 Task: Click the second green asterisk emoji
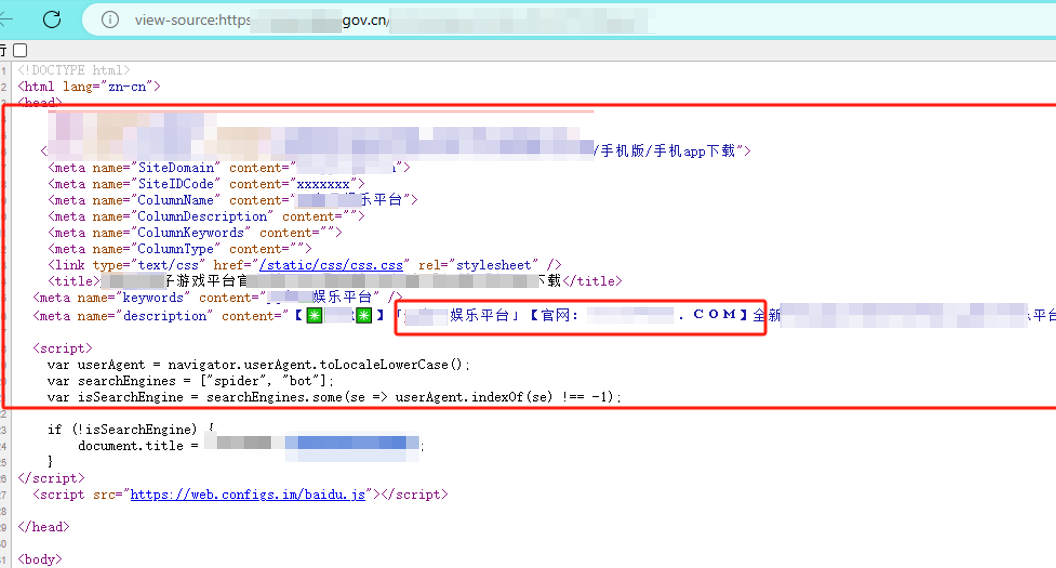363,316
